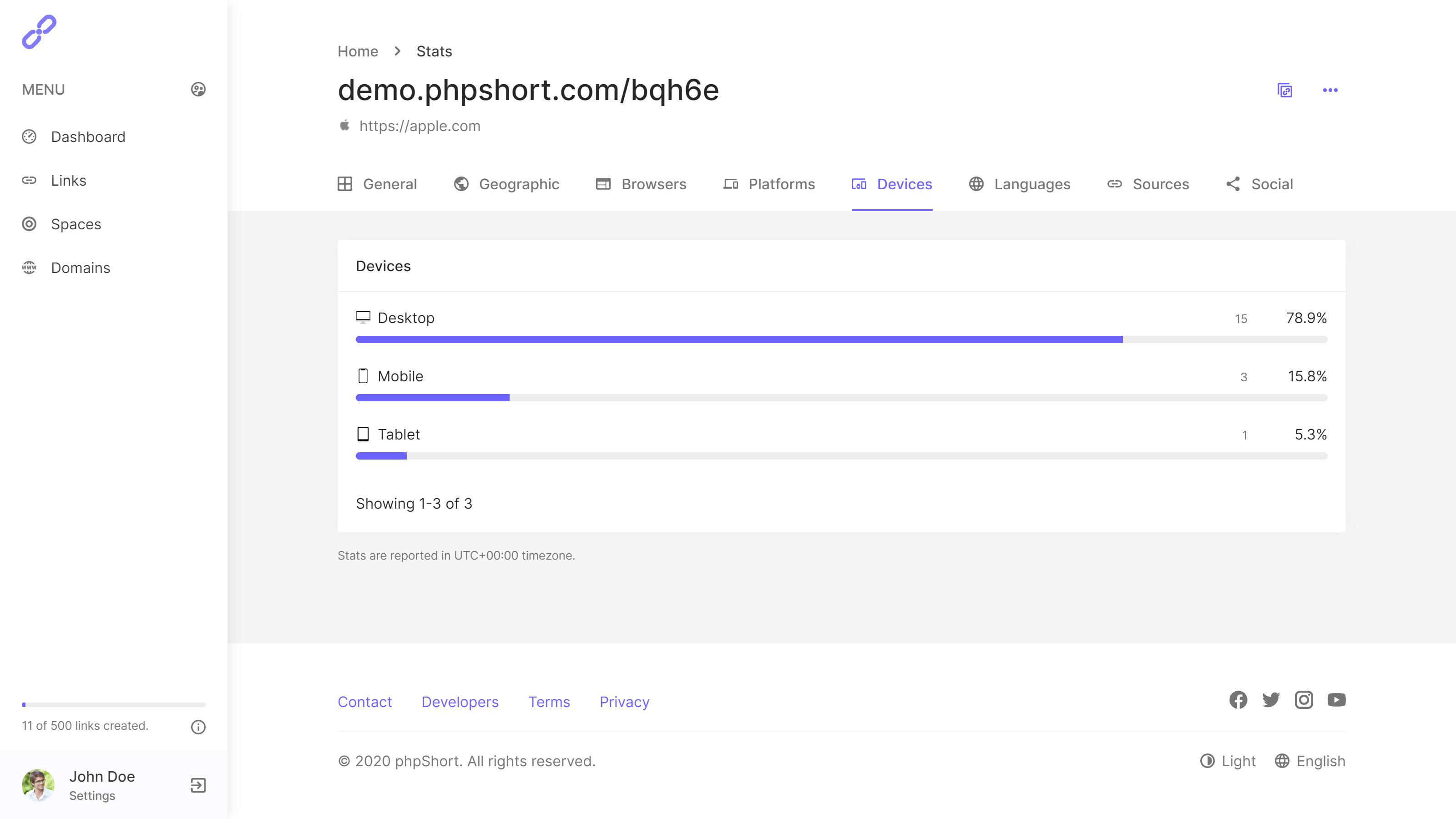Click the John Doe avatar picture
Screen dimensions: 1456x819
38,785
